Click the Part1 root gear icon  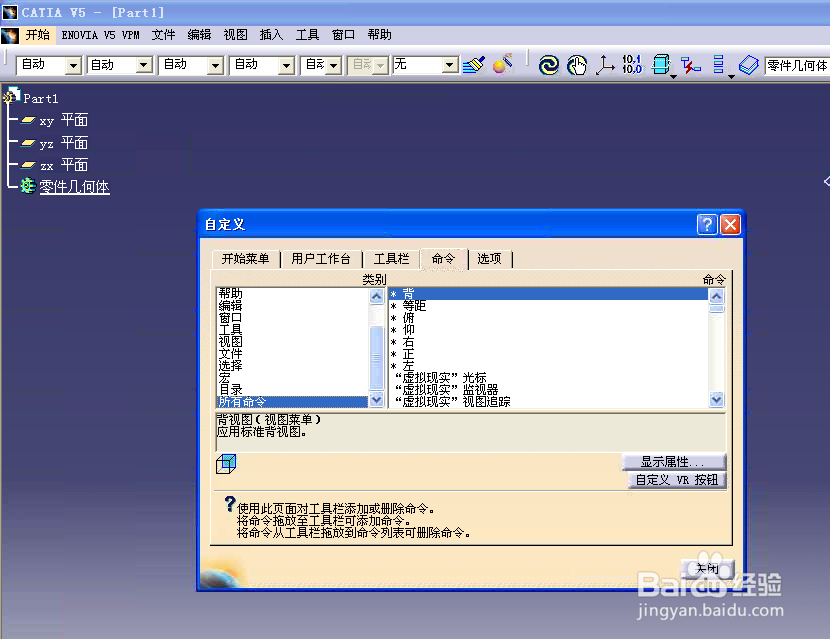click(11, 96)
